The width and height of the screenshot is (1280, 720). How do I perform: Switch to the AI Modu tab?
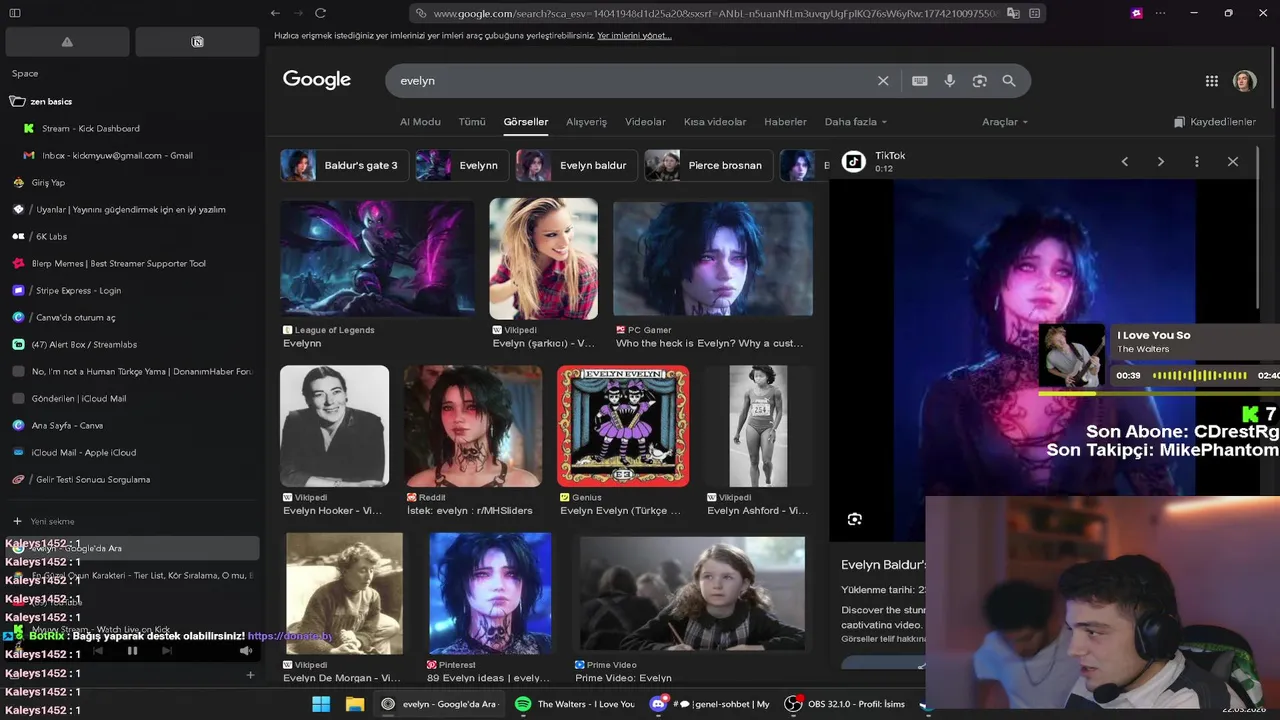click(420, 122)
